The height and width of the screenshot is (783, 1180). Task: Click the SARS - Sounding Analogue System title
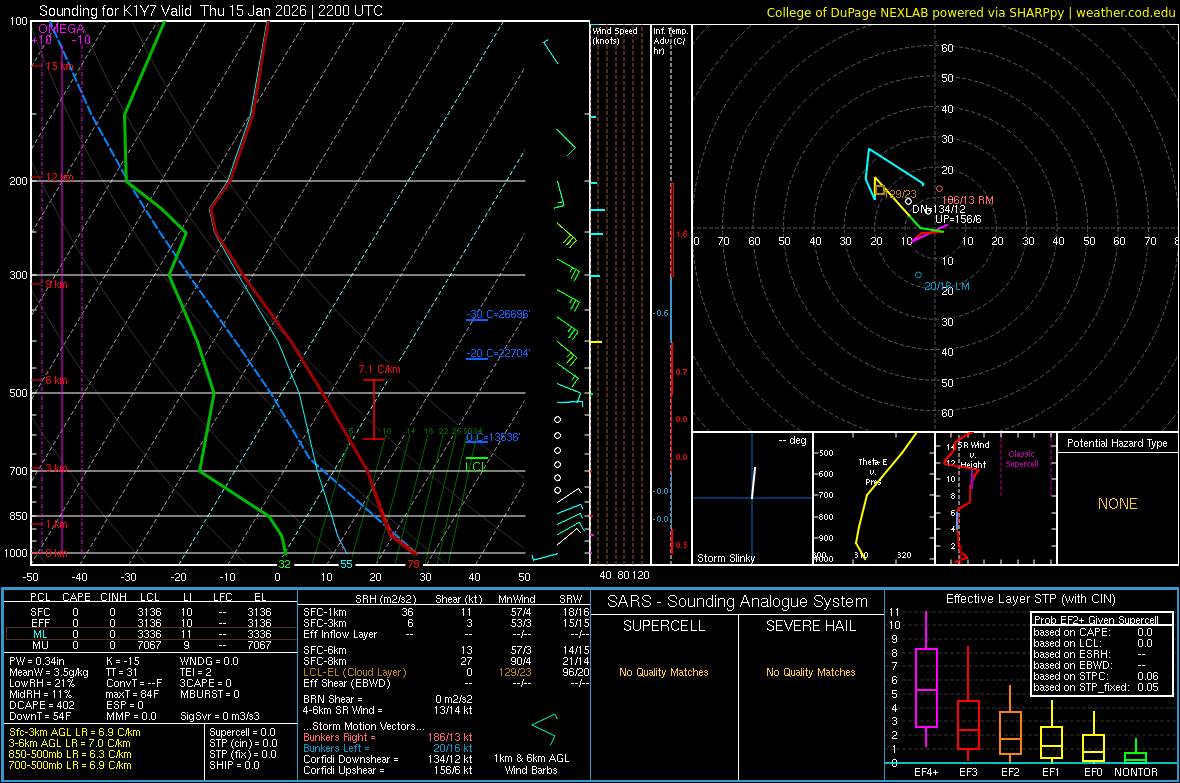[x=738, y=602]
